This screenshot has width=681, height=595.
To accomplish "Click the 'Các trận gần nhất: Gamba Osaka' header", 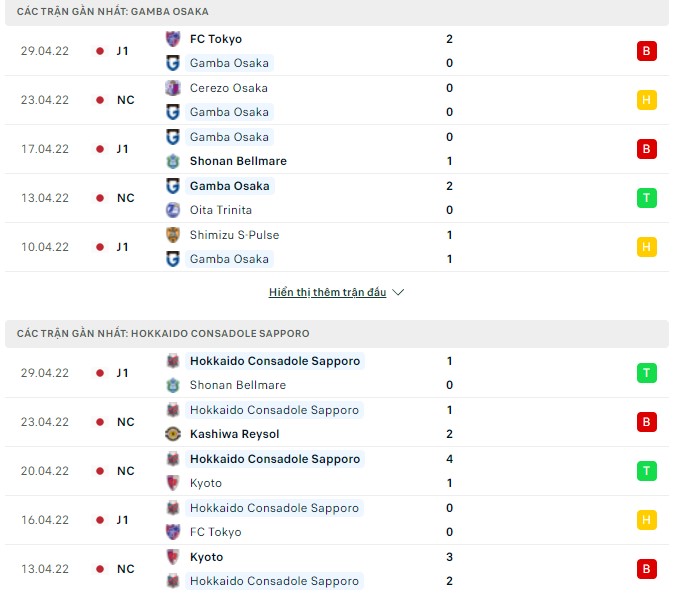I will point(112,11).
